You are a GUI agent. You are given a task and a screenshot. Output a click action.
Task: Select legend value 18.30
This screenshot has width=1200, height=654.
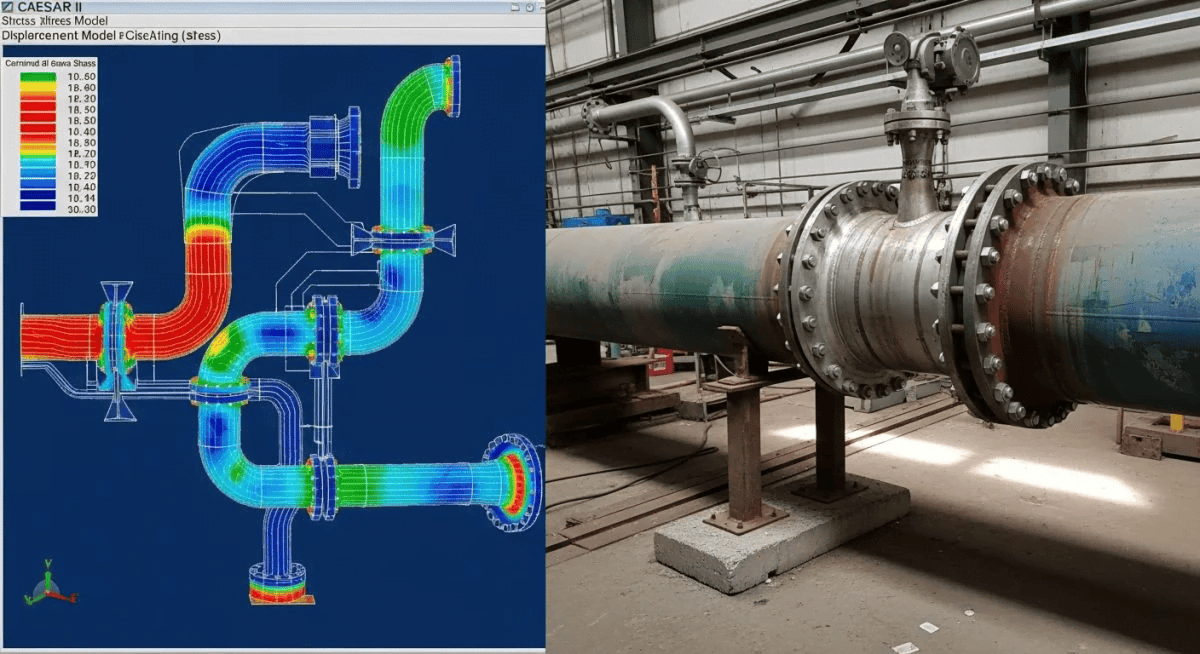82,99
